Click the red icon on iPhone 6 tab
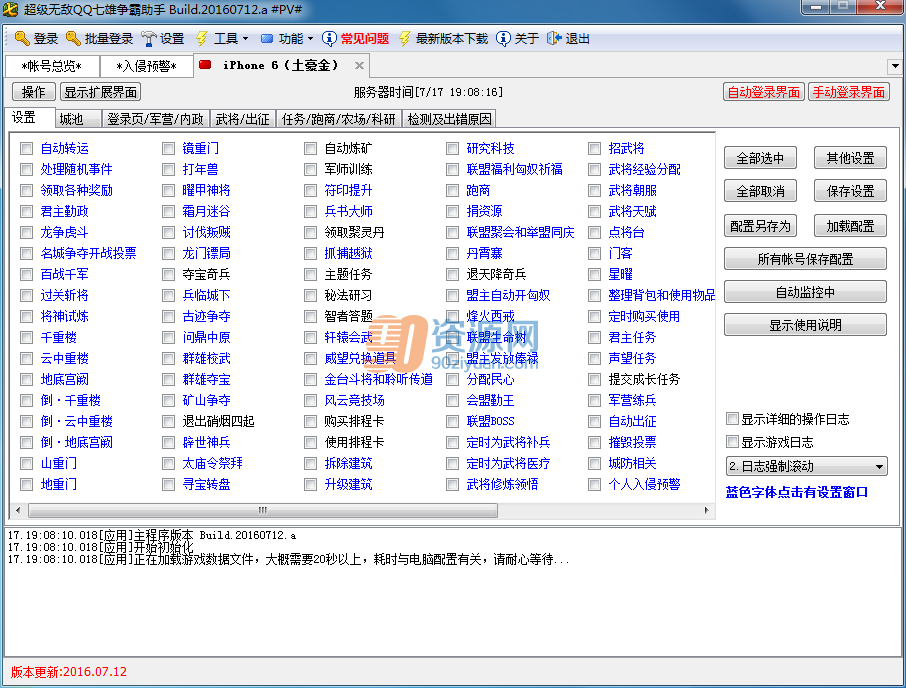This screenshot has height=688, width=906. coord(205,65)
